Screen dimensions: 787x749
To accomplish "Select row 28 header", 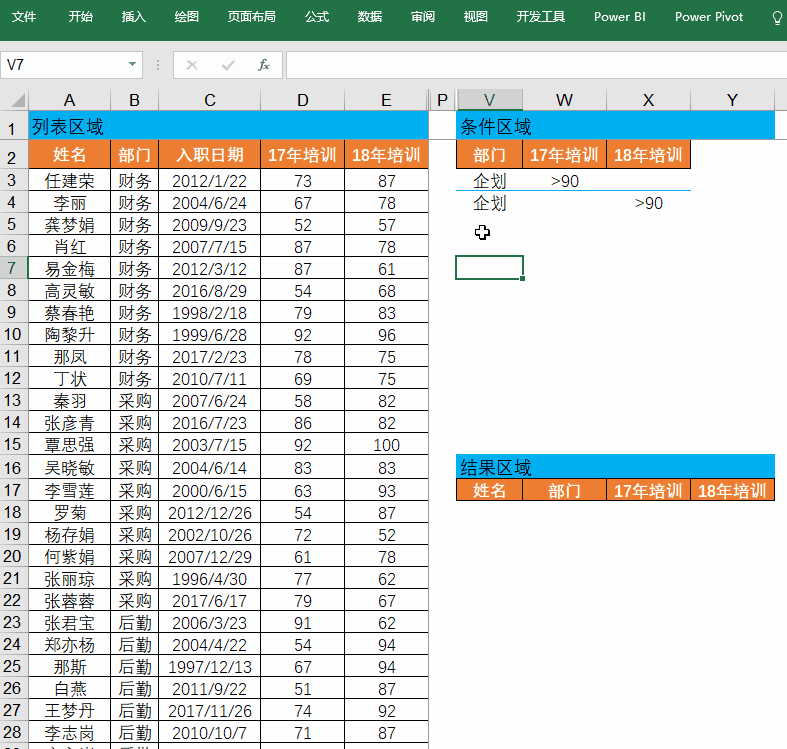I will 13,732.
